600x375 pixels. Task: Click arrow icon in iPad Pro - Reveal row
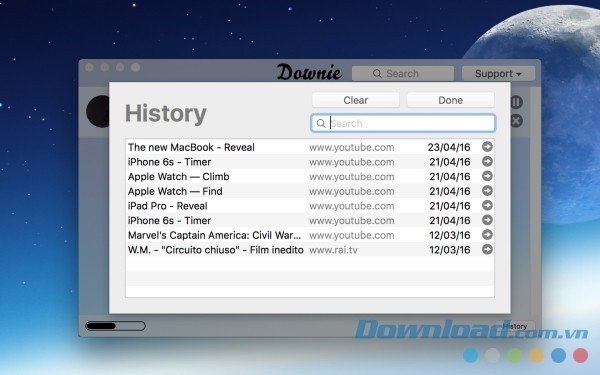pyautogui.click(x=487, y=205)
